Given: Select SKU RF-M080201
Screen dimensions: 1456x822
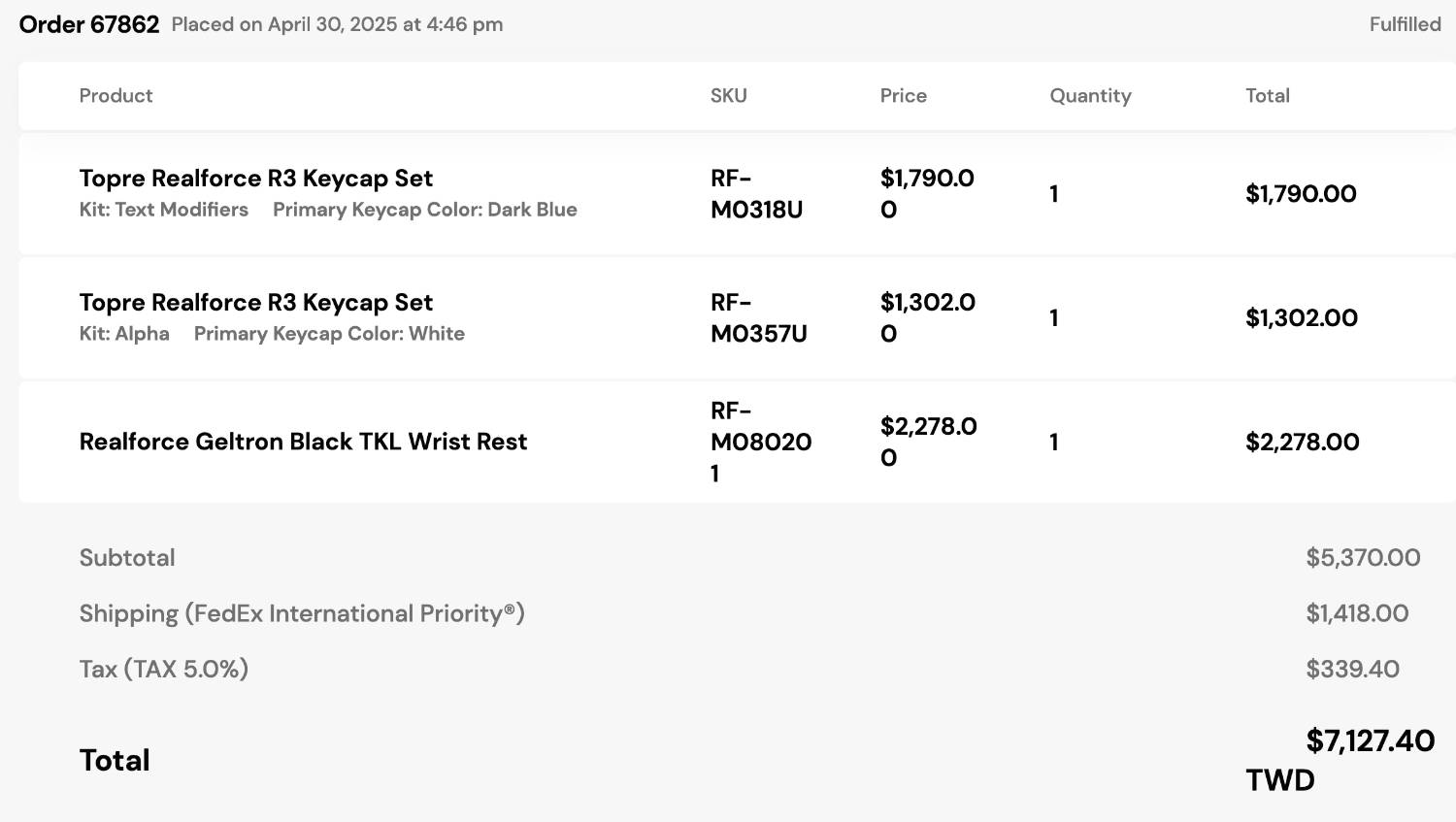Looking at the screenshot, I should (x=761, y=442).
